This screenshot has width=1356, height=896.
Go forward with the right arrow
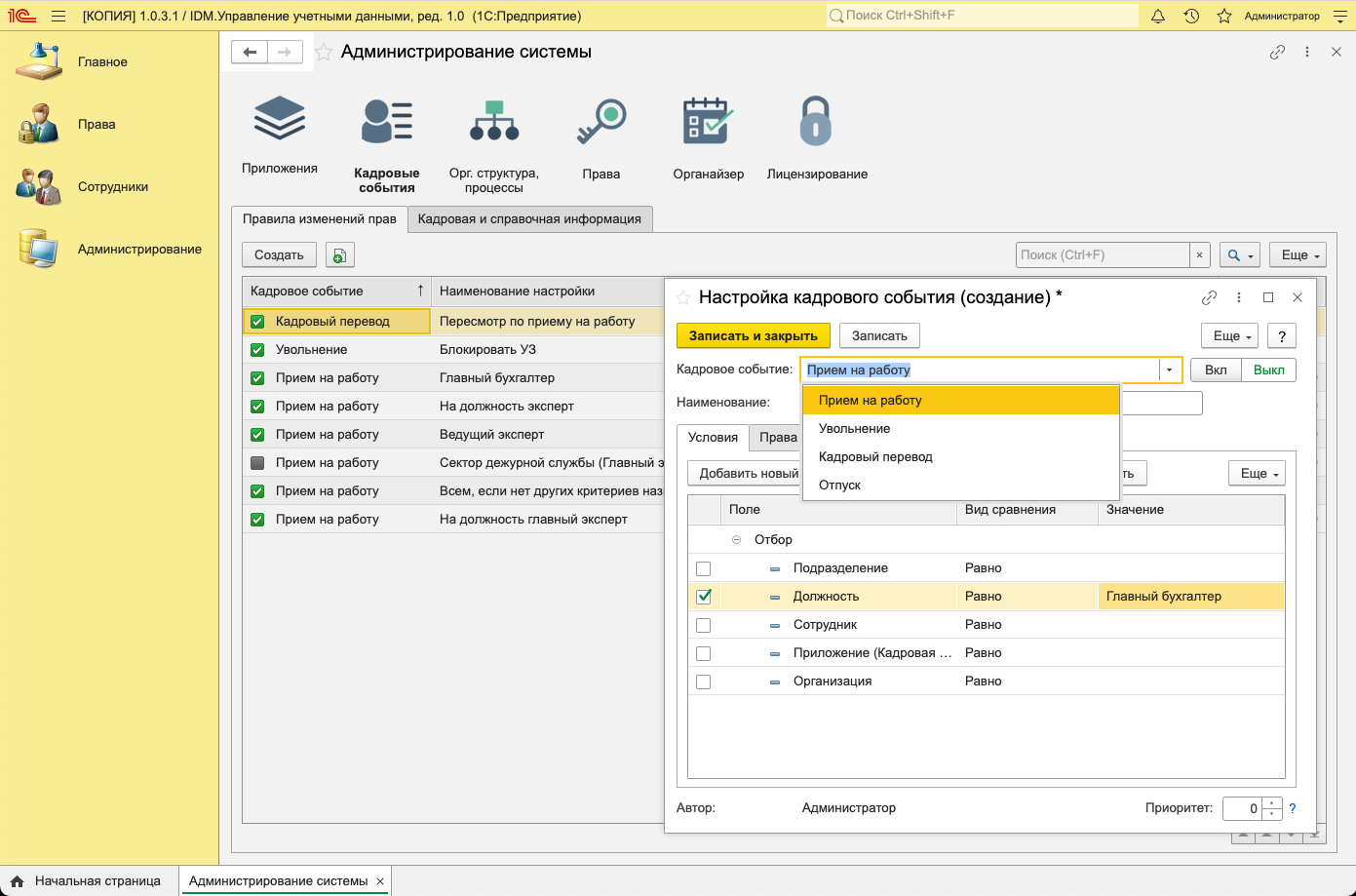(x=285, y=52)
